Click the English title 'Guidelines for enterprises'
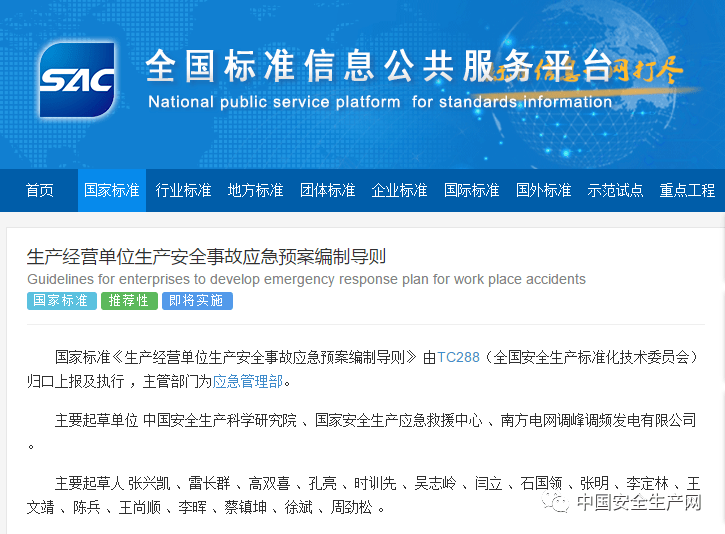 coord(306,279)
